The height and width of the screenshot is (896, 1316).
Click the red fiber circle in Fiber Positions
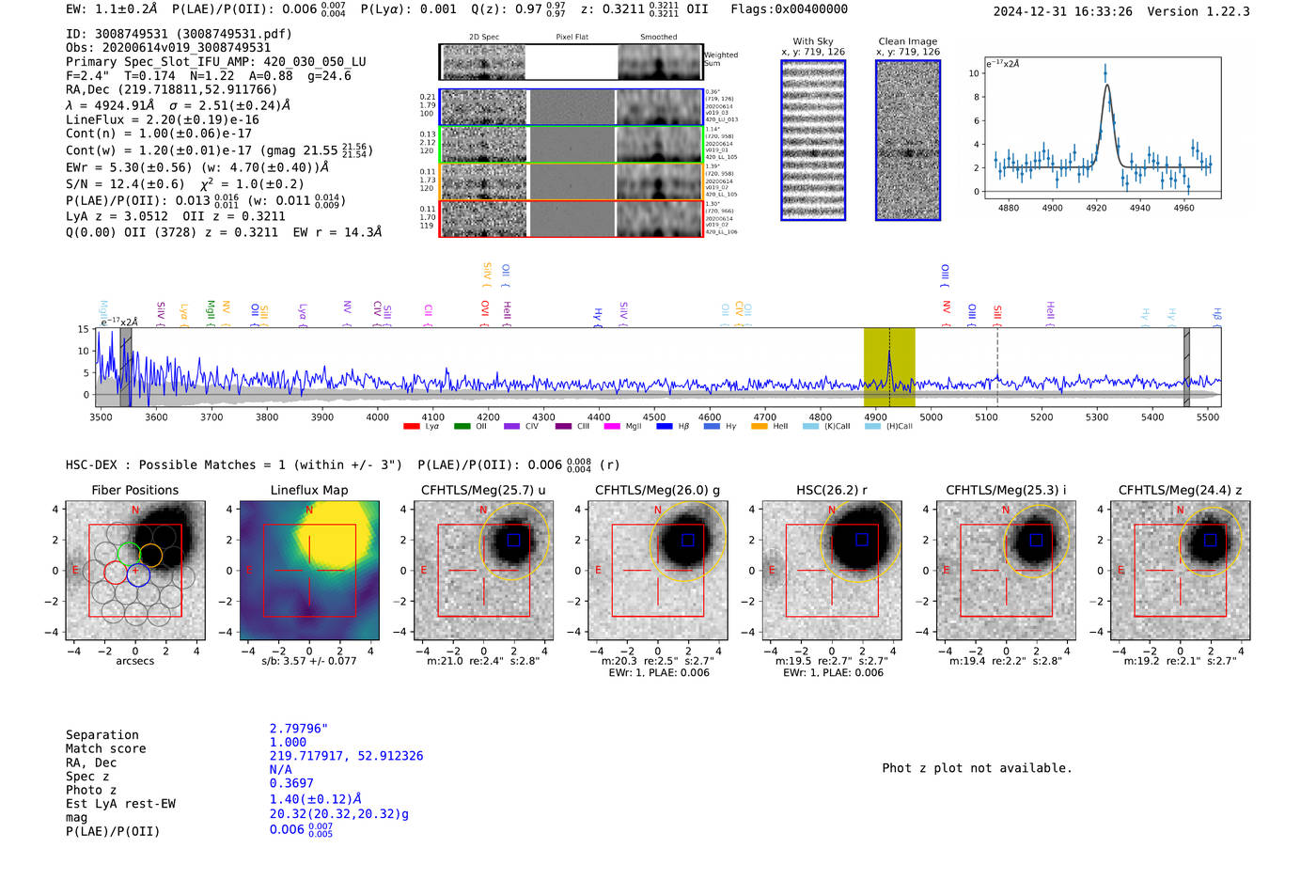115,572
